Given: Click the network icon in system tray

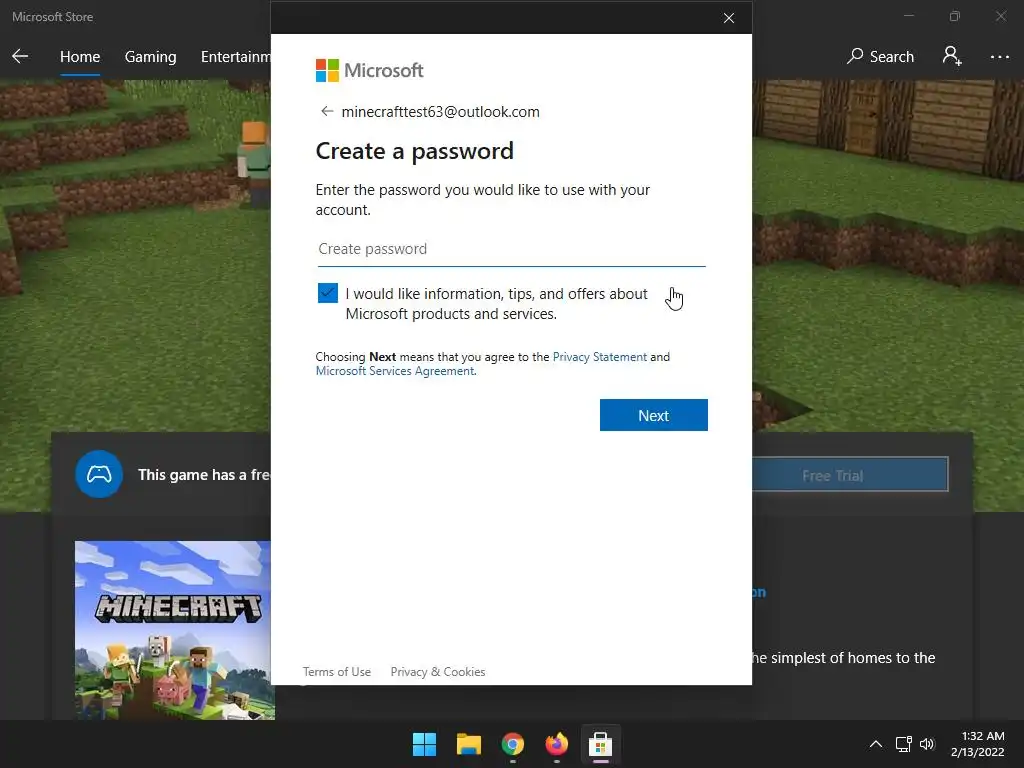Looking at the screenshot, I should coord(903,744).
